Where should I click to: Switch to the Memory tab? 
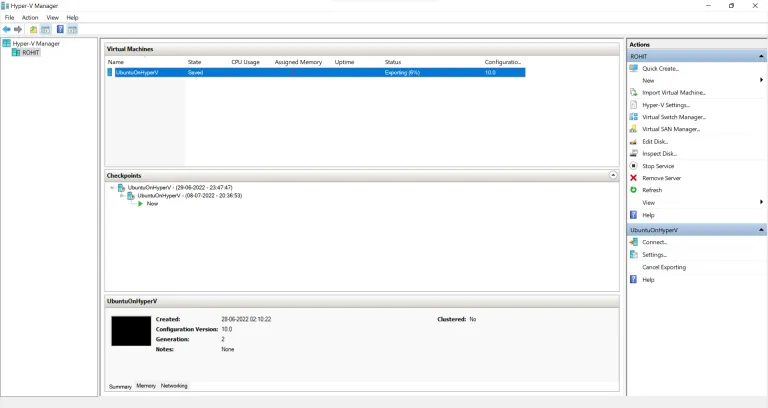coord(146,386)
